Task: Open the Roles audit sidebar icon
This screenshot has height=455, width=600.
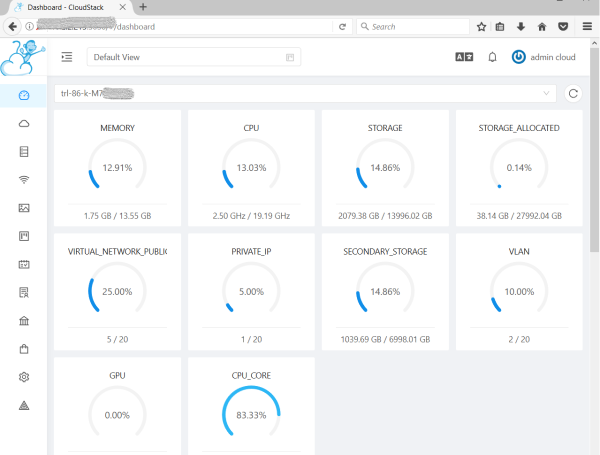Action: [24, 292]
